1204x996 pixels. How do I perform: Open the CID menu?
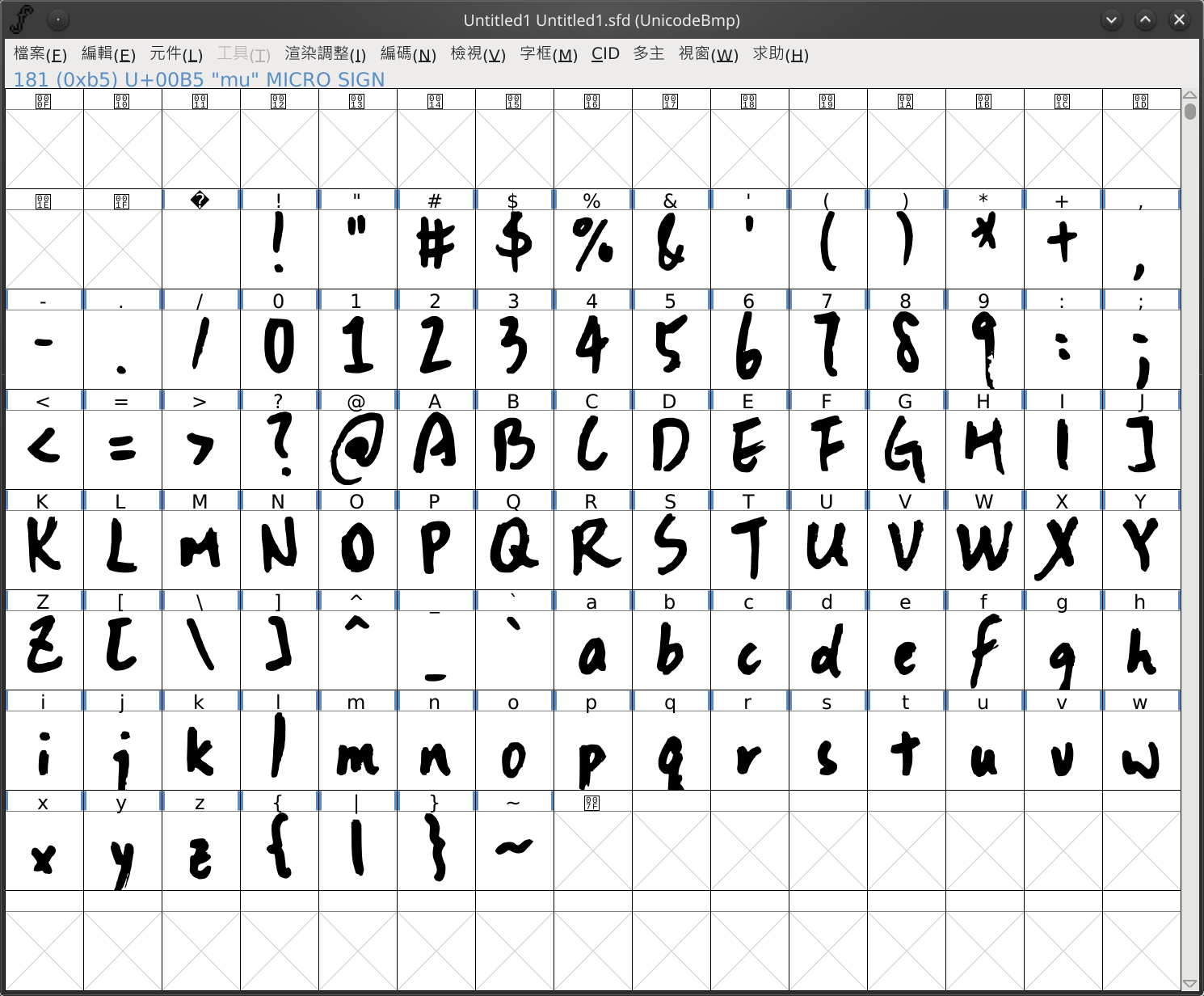pyautogui.click(x=605, y=54)
